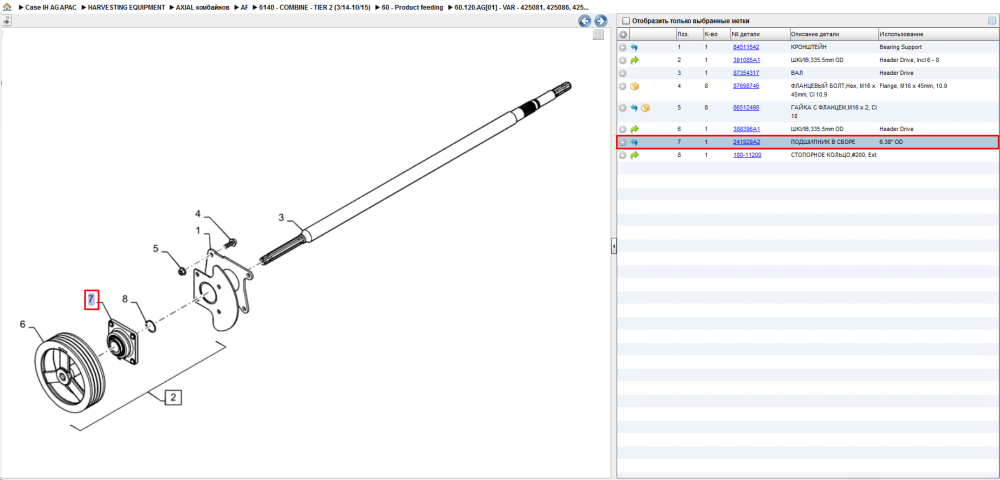Click the plus icon for part 100-11200
This screenshot has height=480, width=1000.
click(623, 155)
